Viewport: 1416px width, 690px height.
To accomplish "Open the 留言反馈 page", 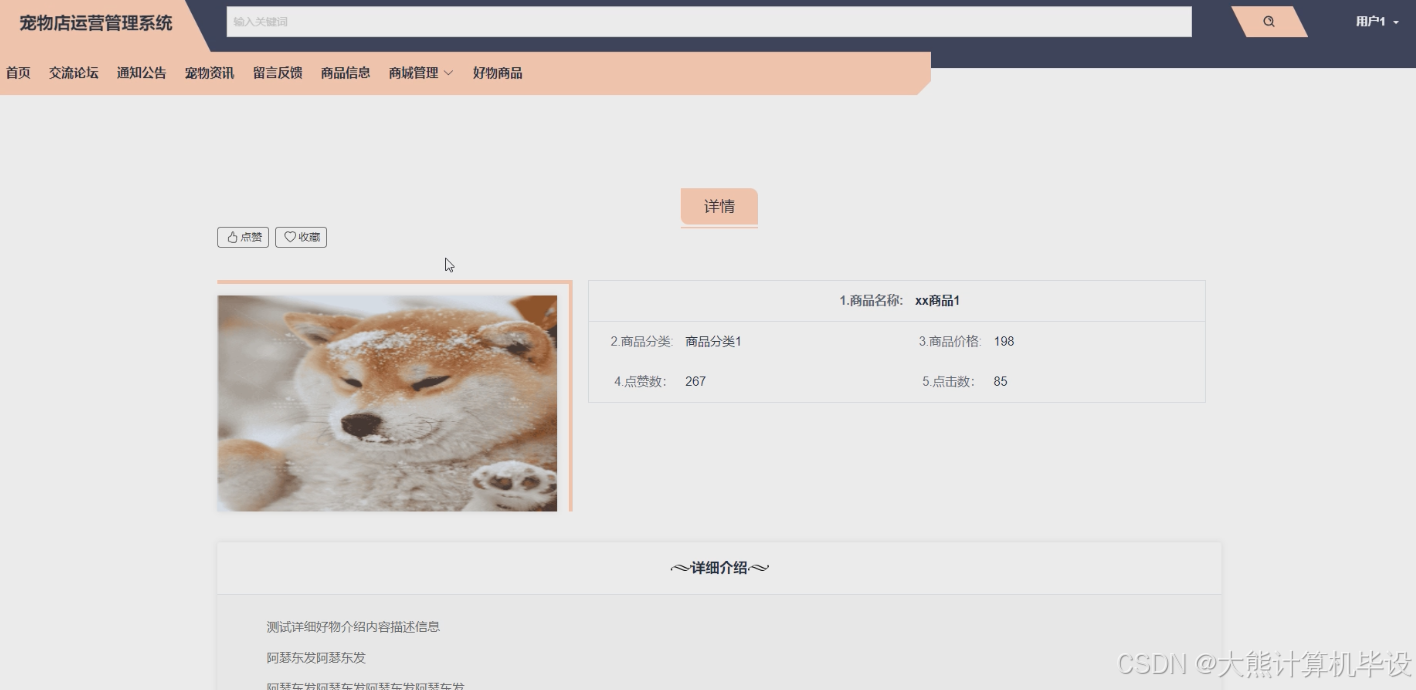I will pos(278,73).
